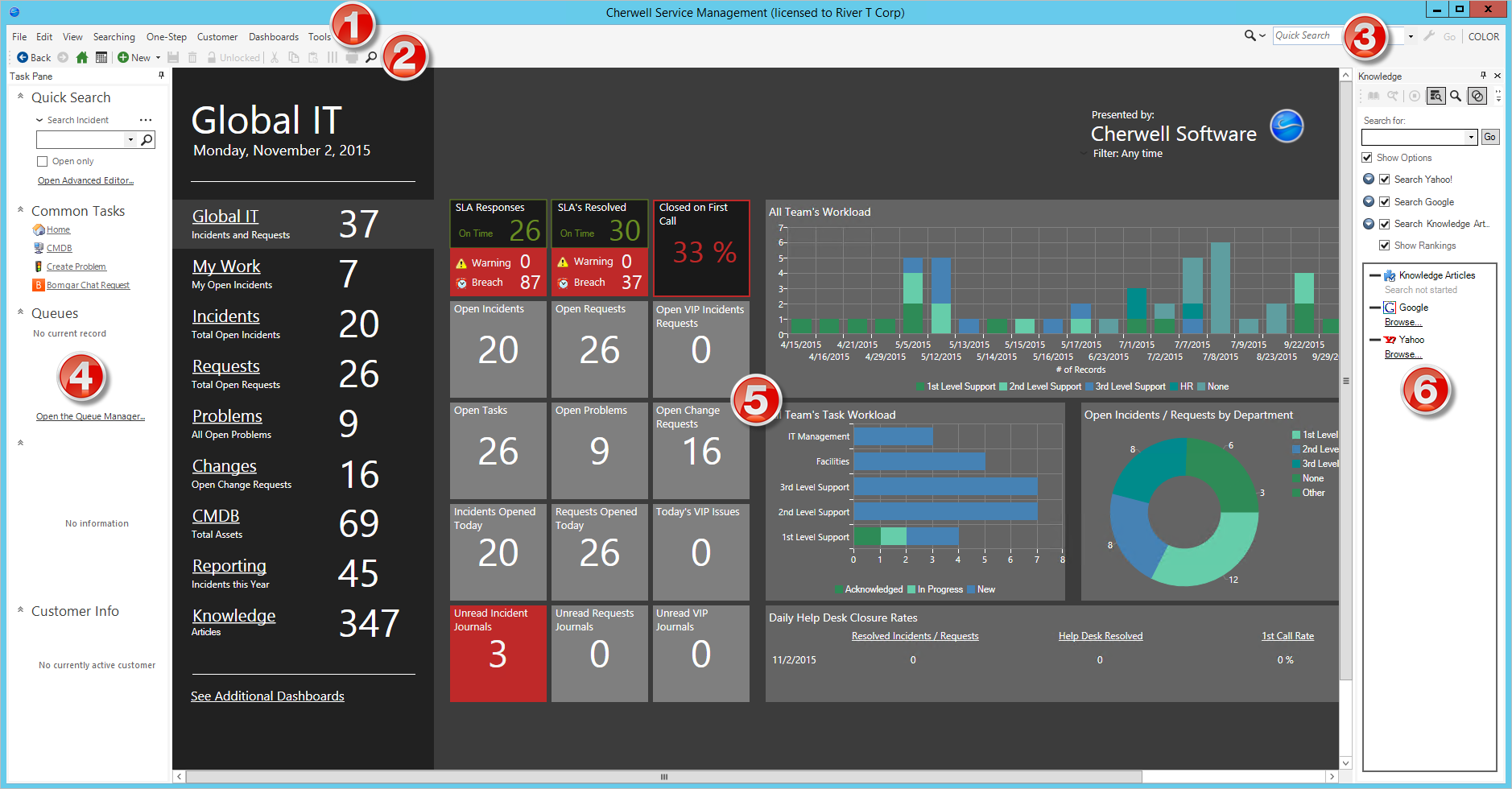Open the New button dropdown arrow
Screen dimensions: 1512x789
[158, 58]
